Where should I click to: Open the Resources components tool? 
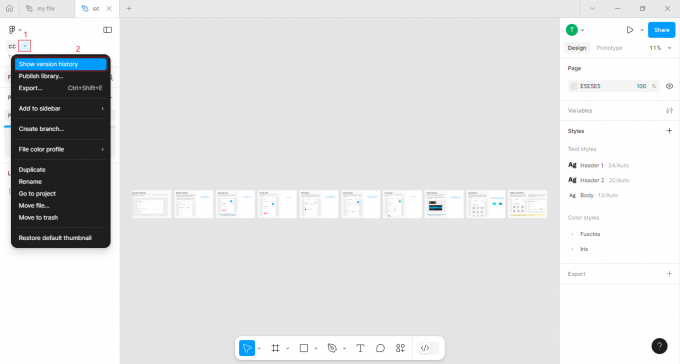(400, 348)
